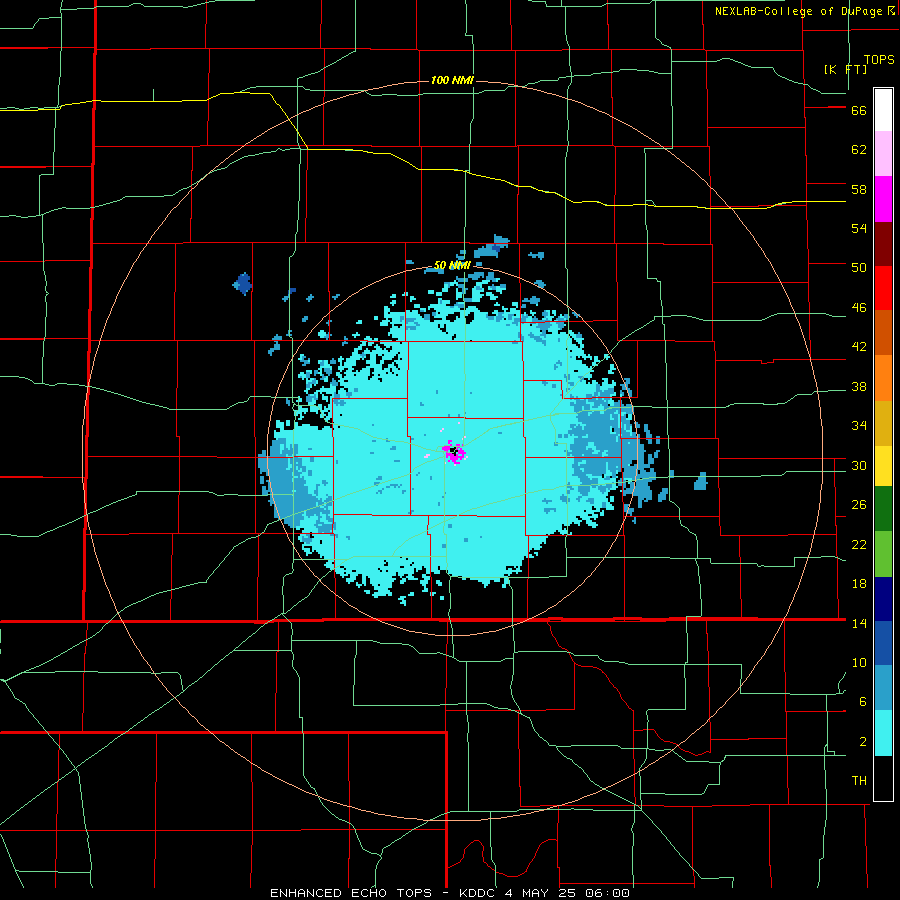Click the bright red legend swatch
The image size is (900, 900).
883,288
